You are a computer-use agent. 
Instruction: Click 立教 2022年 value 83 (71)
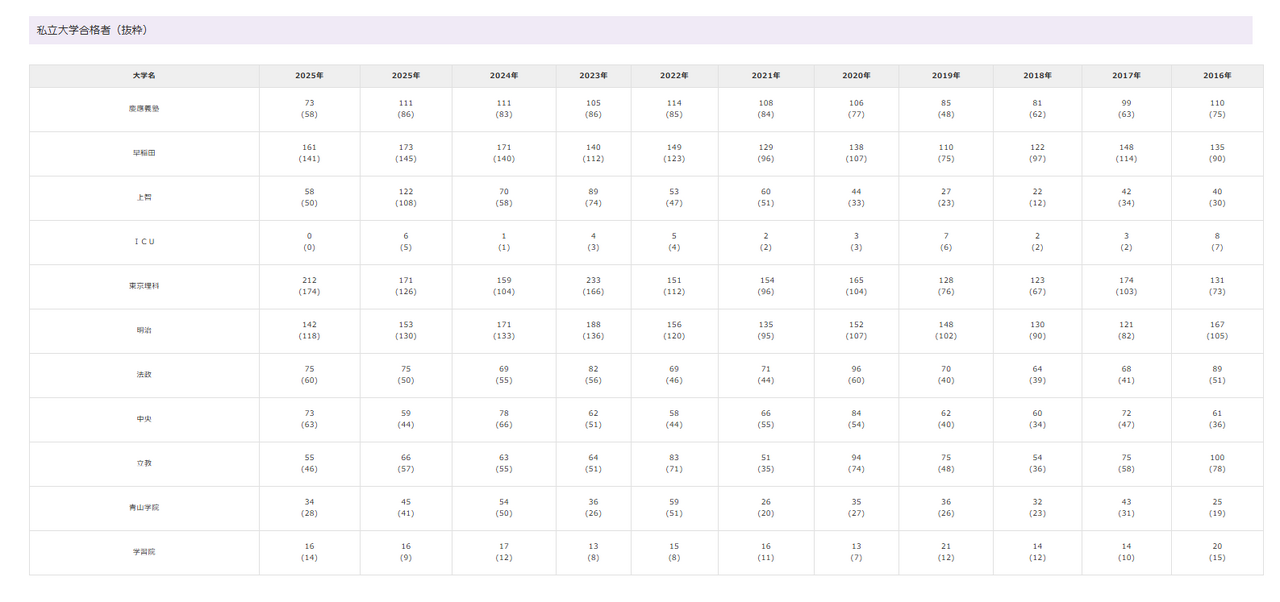(674, 464)
